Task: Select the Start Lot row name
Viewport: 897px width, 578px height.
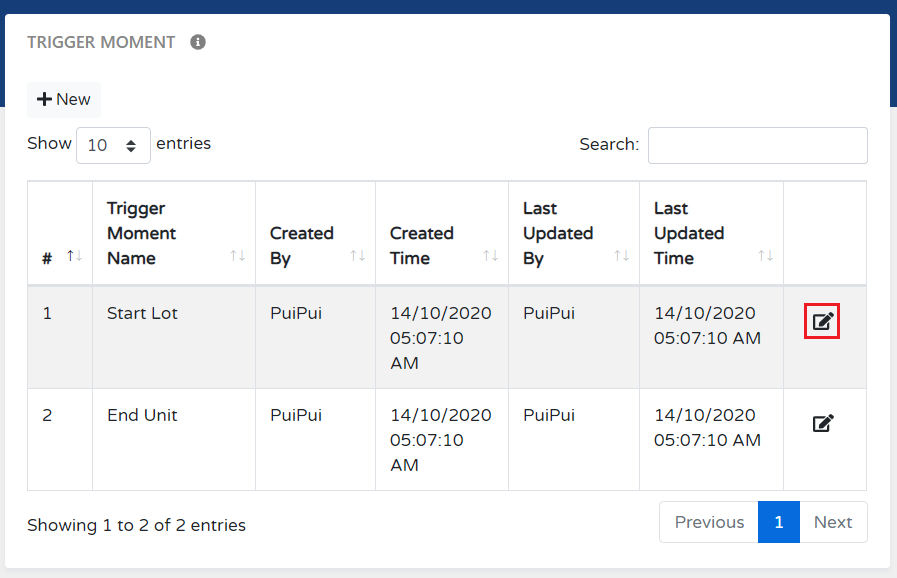Action: click(142, 313)
